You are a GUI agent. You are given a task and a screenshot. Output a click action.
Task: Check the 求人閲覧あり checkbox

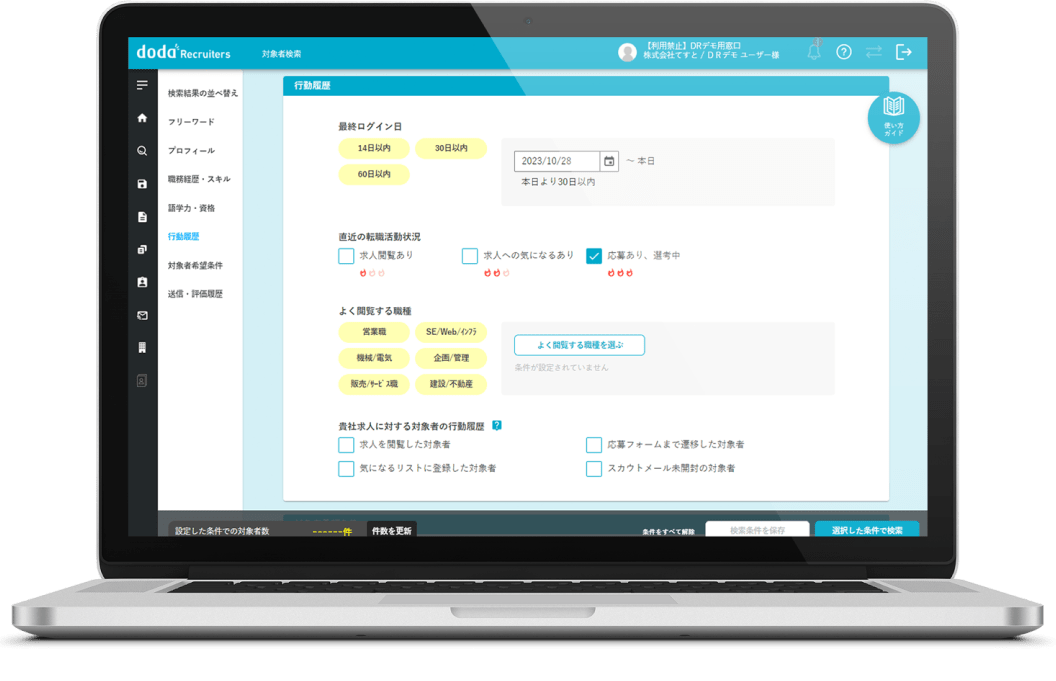346,256
